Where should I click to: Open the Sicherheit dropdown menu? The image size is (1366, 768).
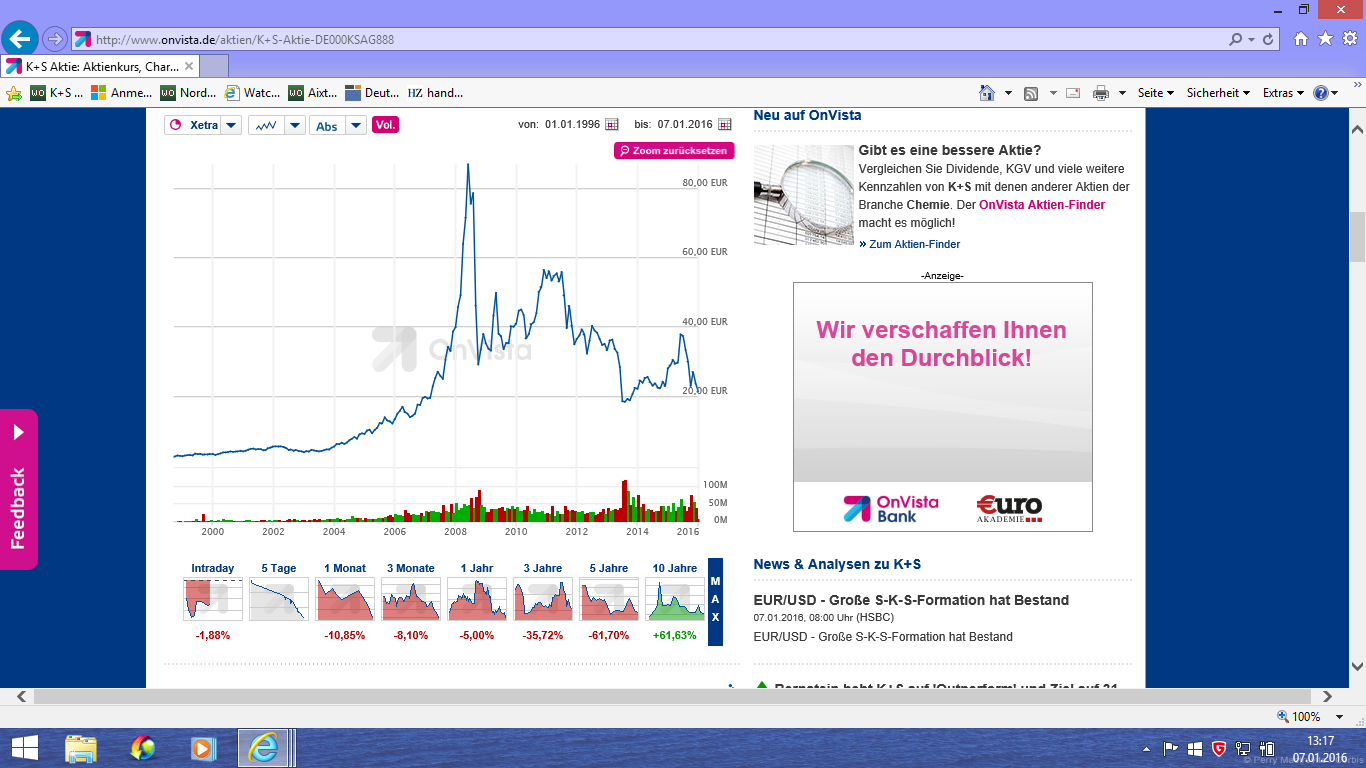1218,93
